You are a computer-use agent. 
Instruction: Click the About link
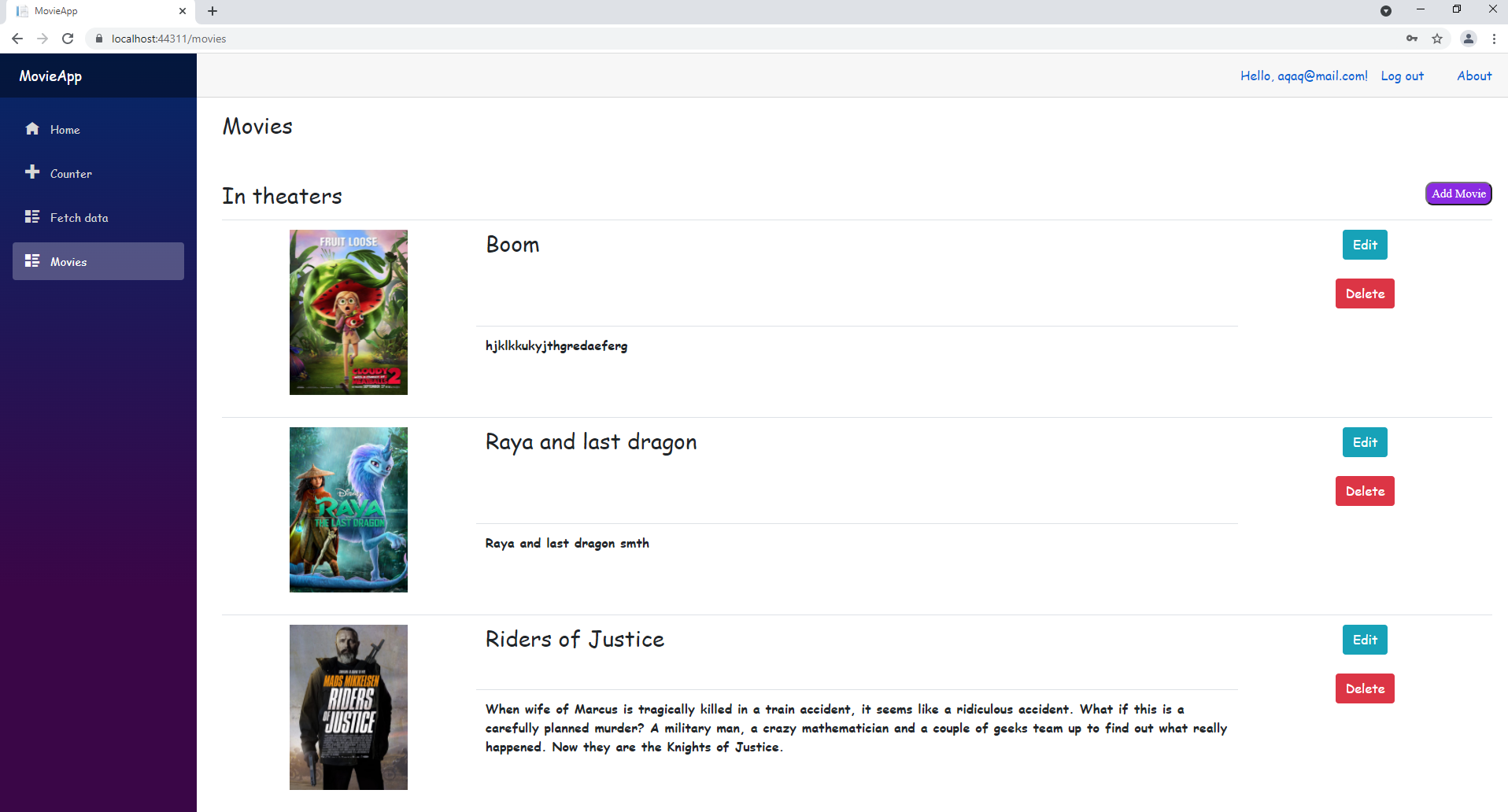(1473, 75)
